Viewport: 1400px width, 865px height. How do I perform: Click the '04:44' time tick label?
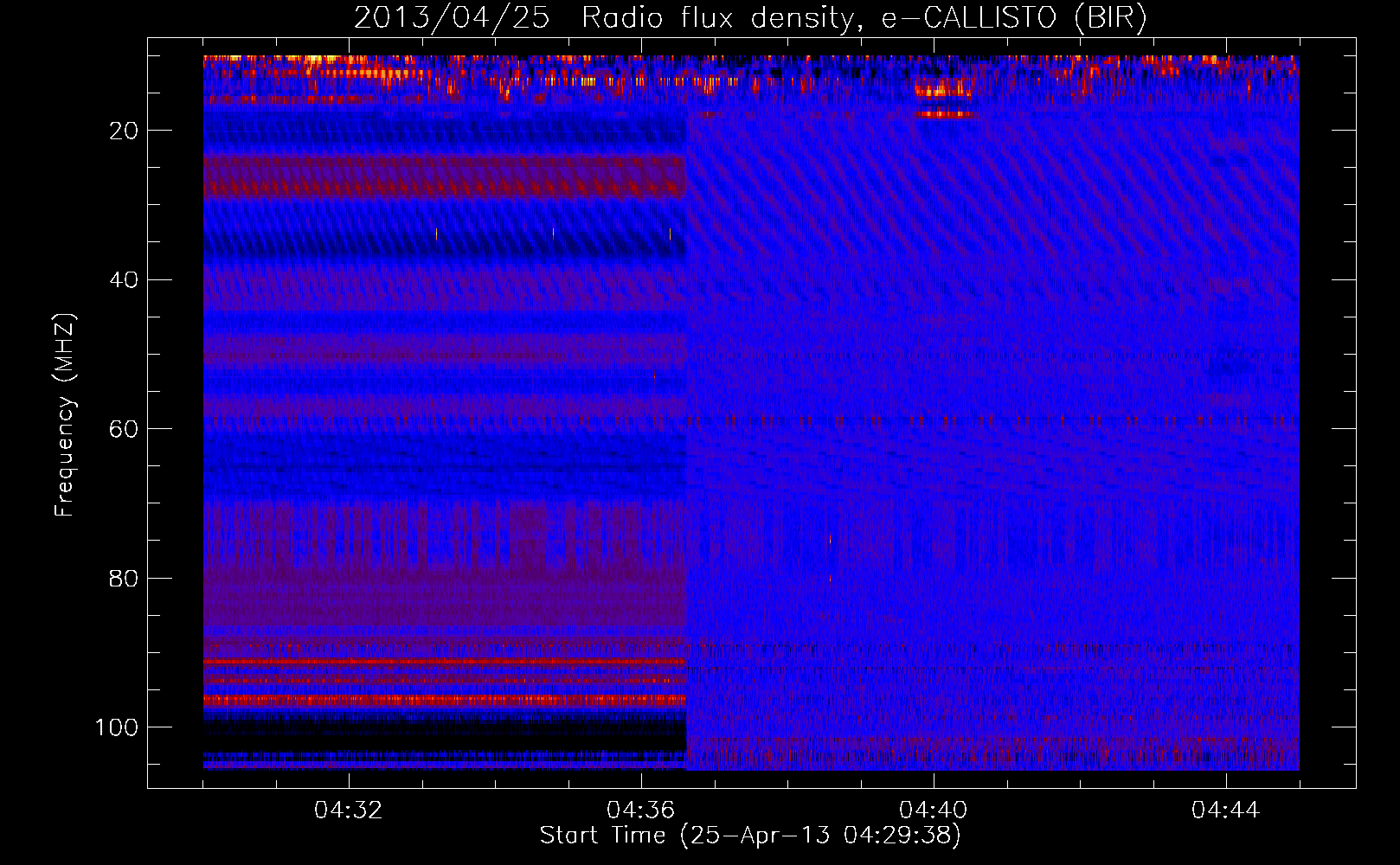point(1226,811)
